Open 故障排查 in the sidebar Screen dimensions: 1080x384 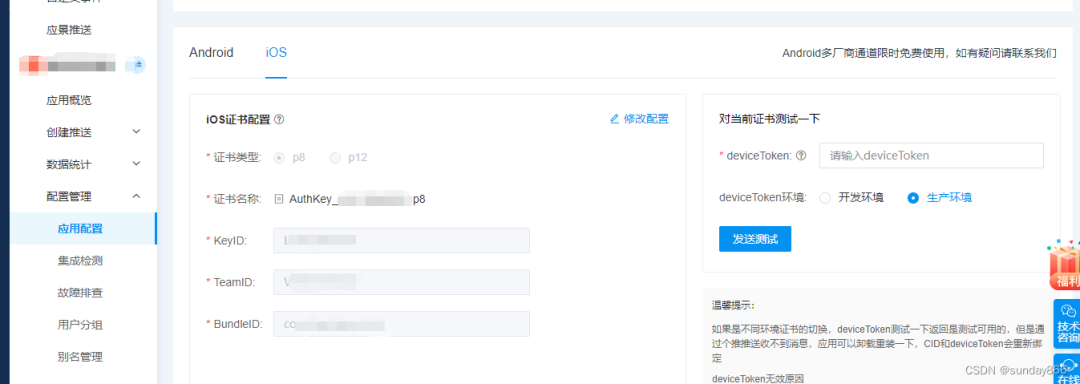click(81, 293)
